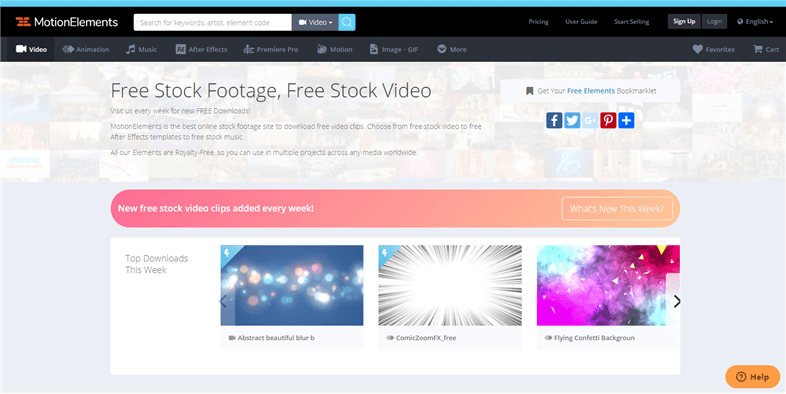Open the Image - GIF tab

(x=394, y=49)
